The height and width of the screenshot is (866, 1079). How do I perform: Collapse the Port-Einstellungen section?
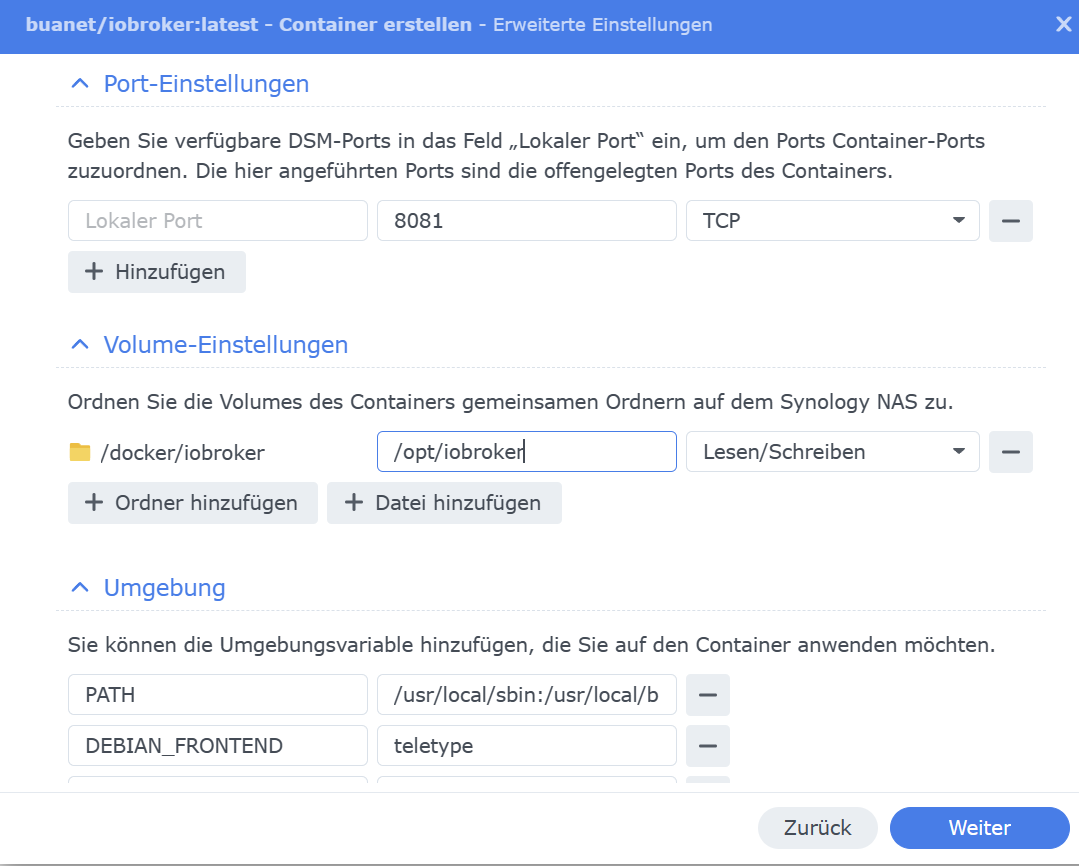pyautogui.click(x=80, y=84)
